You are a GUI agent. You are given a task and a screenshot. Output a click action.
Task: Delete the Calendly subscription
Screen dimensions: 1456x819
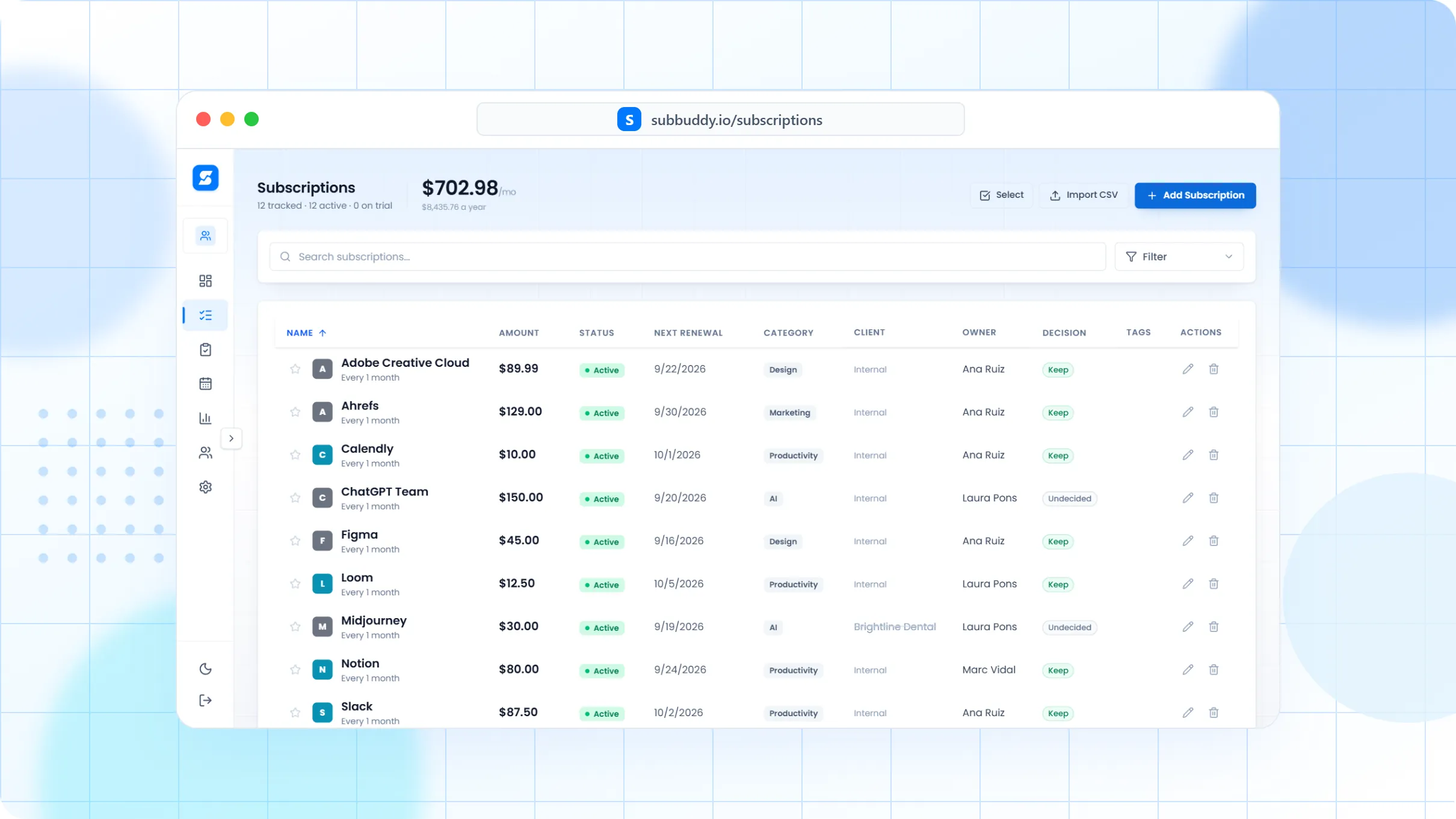pyautogui.click(x=1214, y=455)
